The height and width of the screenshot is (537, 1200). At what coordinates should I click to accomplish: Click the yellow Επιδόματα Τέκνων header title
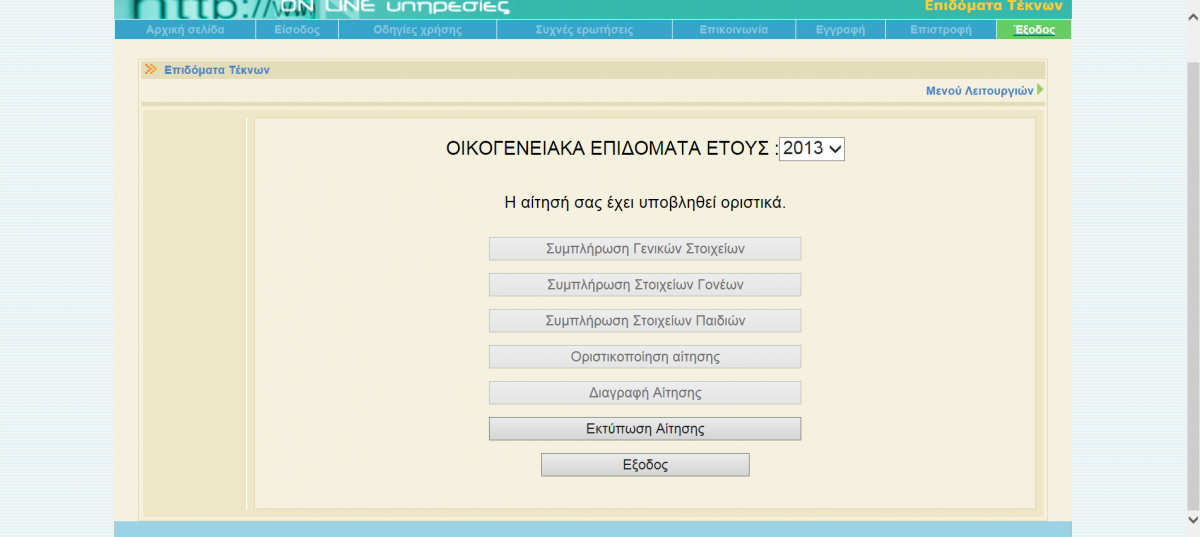point(993,6)
